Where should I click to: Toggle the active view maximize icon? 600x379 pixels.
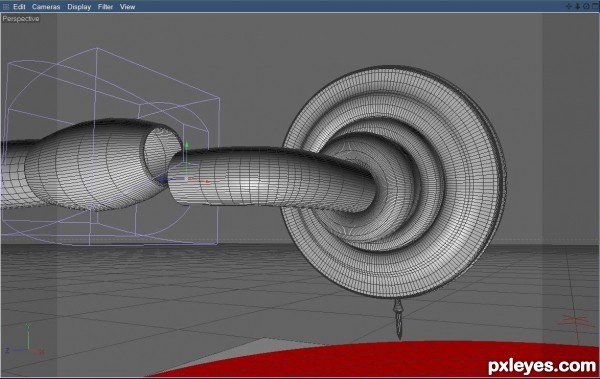click(x=595, y=6)
